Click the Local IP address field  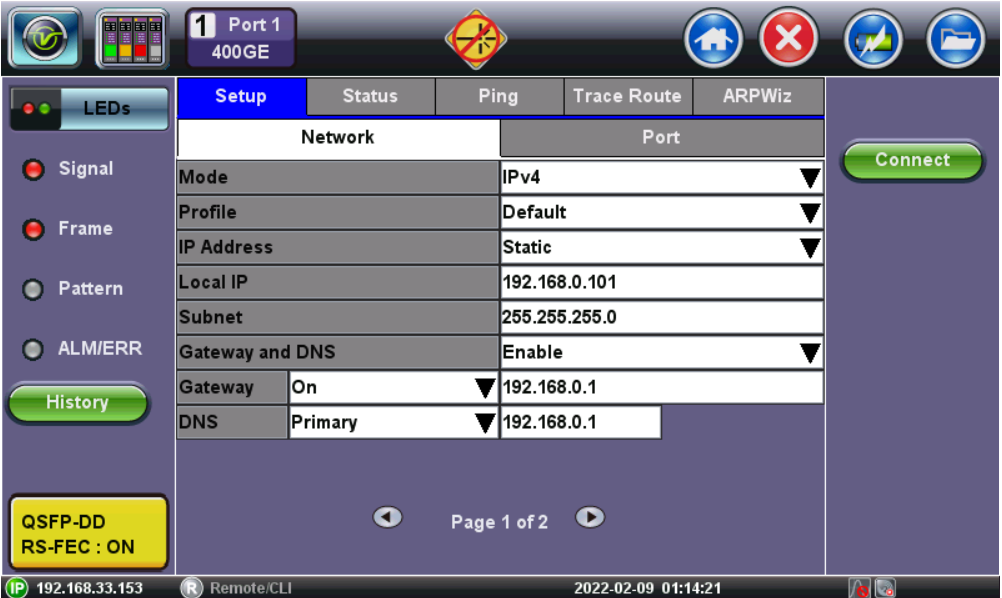pyautogui.click(x=661, y=283)
